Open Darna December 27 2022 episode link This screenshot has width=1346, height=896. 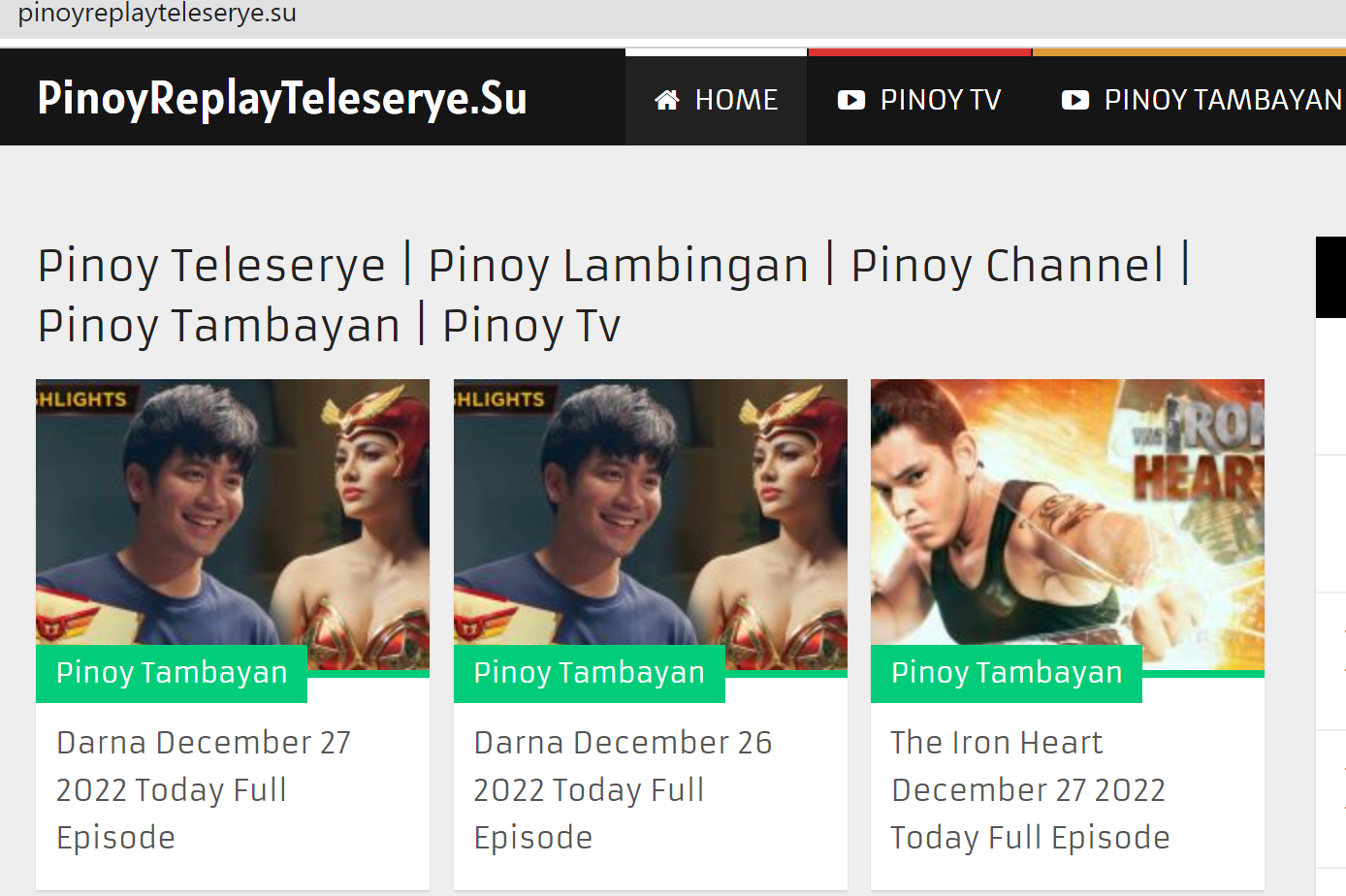pos(204,789)
